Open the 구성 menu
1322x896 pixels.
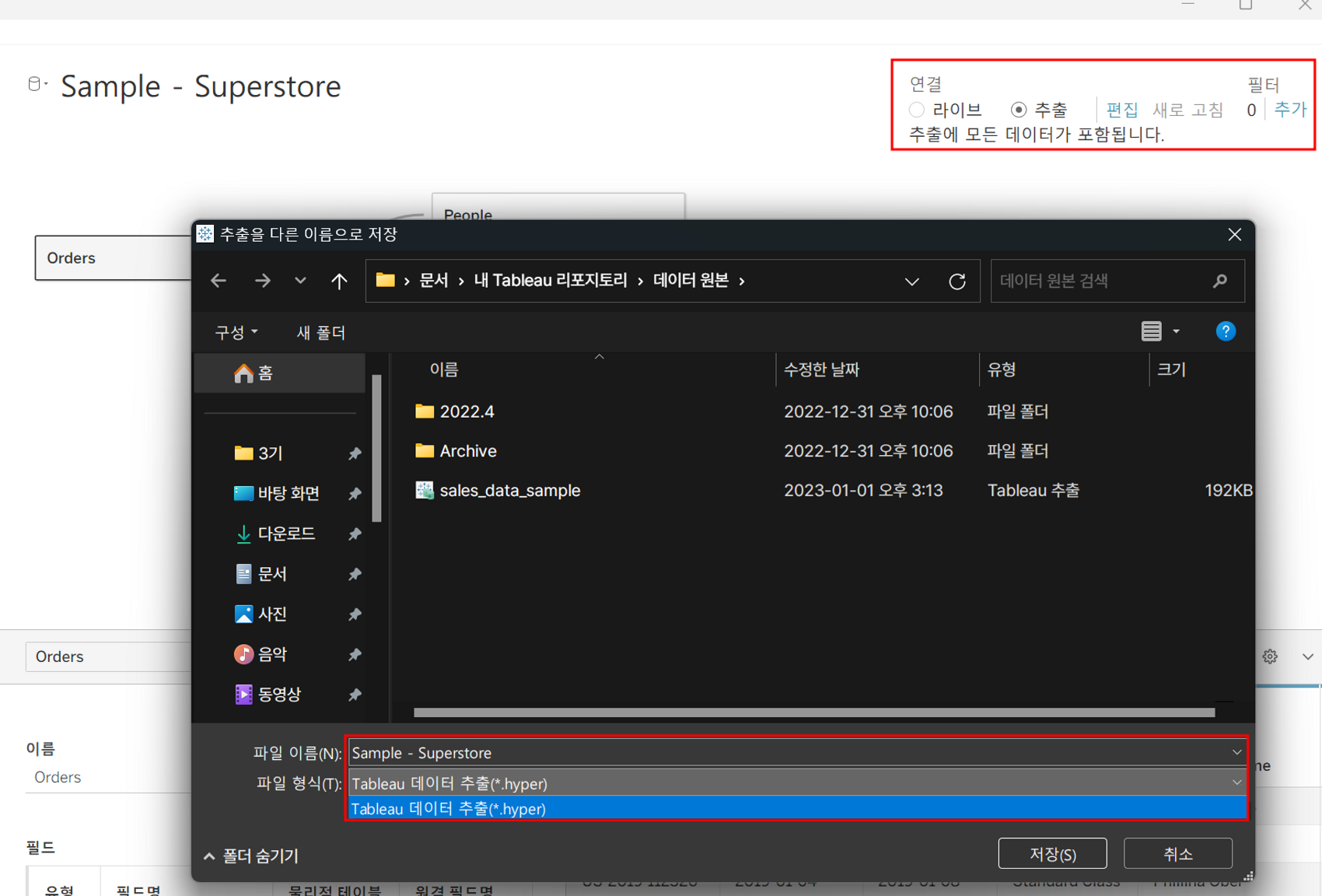[236, 332]
